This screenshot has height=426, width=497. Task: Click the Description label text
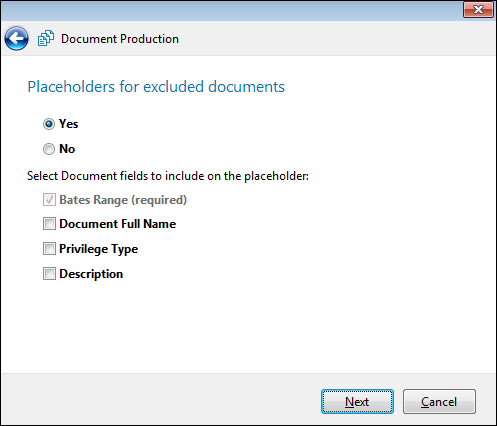(91, 274)
